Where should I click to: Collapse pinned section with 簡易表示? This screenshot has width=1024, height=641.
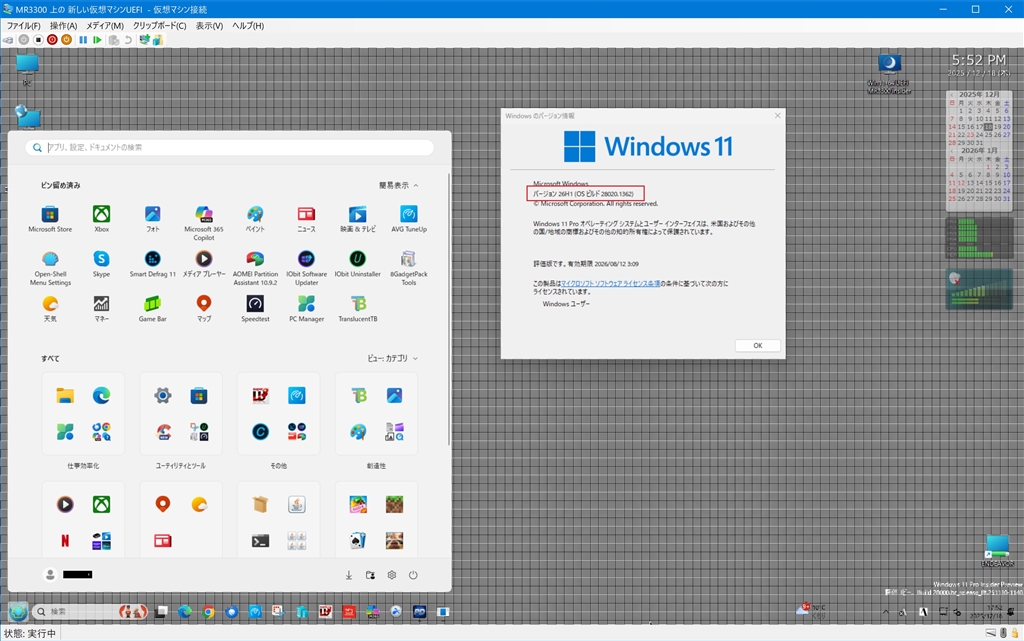398,185
